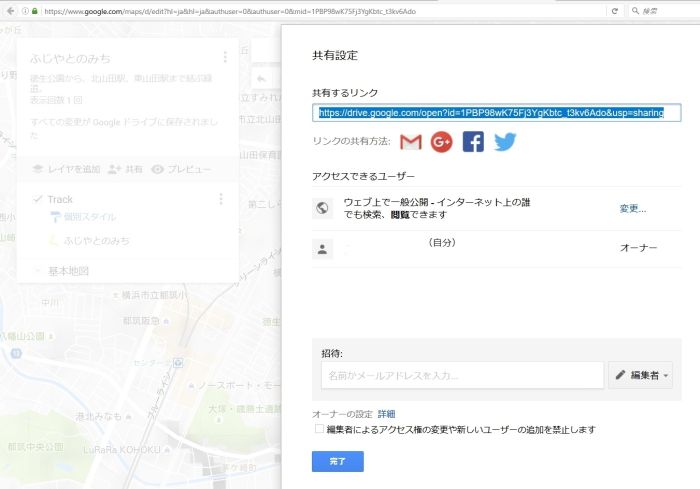The image size is (700, 489).
Task: Click 八幡山公園 label on map
Action: (22, 336)
